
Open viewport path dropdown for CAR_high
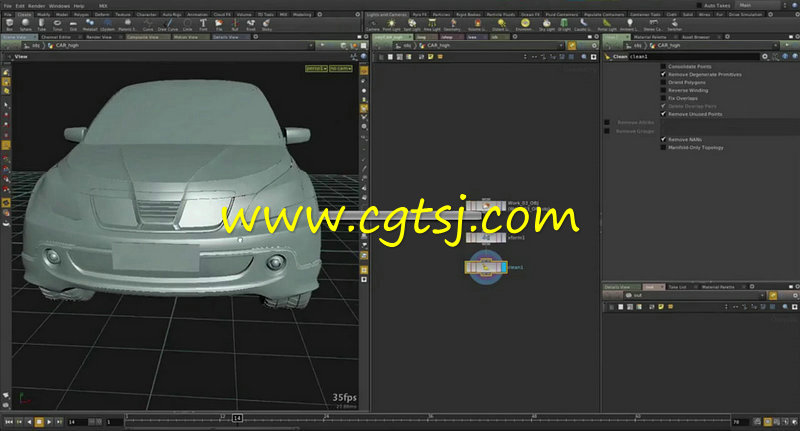tap(311, 45)
